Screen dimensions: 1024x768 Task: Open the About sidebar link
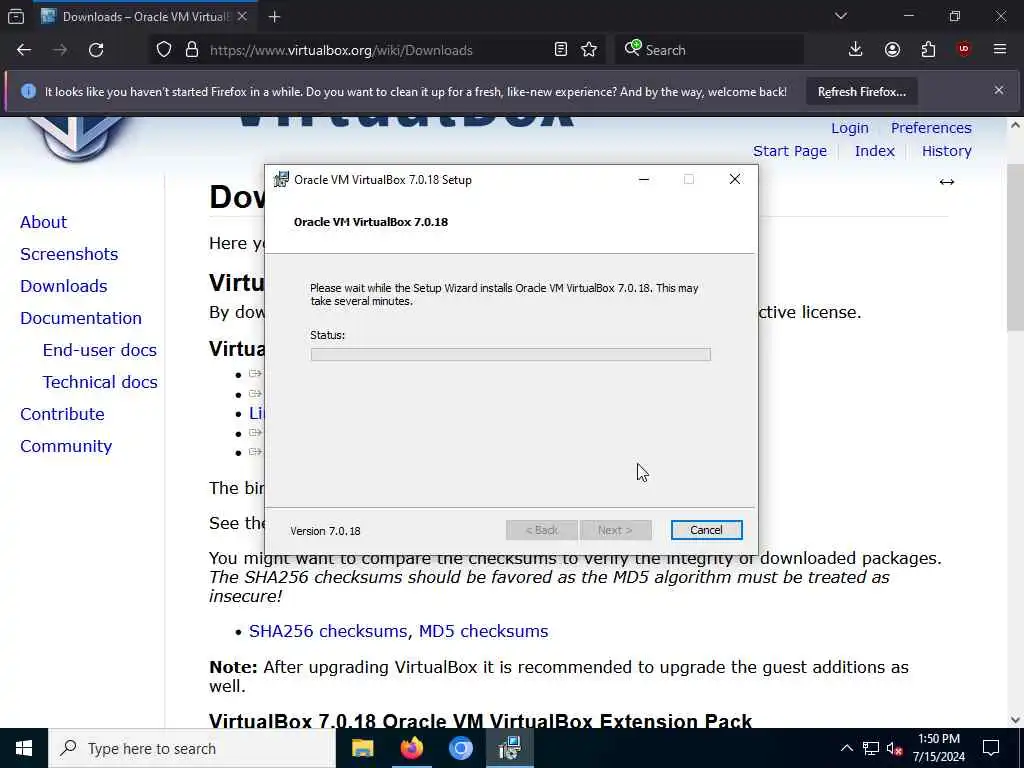43,222
